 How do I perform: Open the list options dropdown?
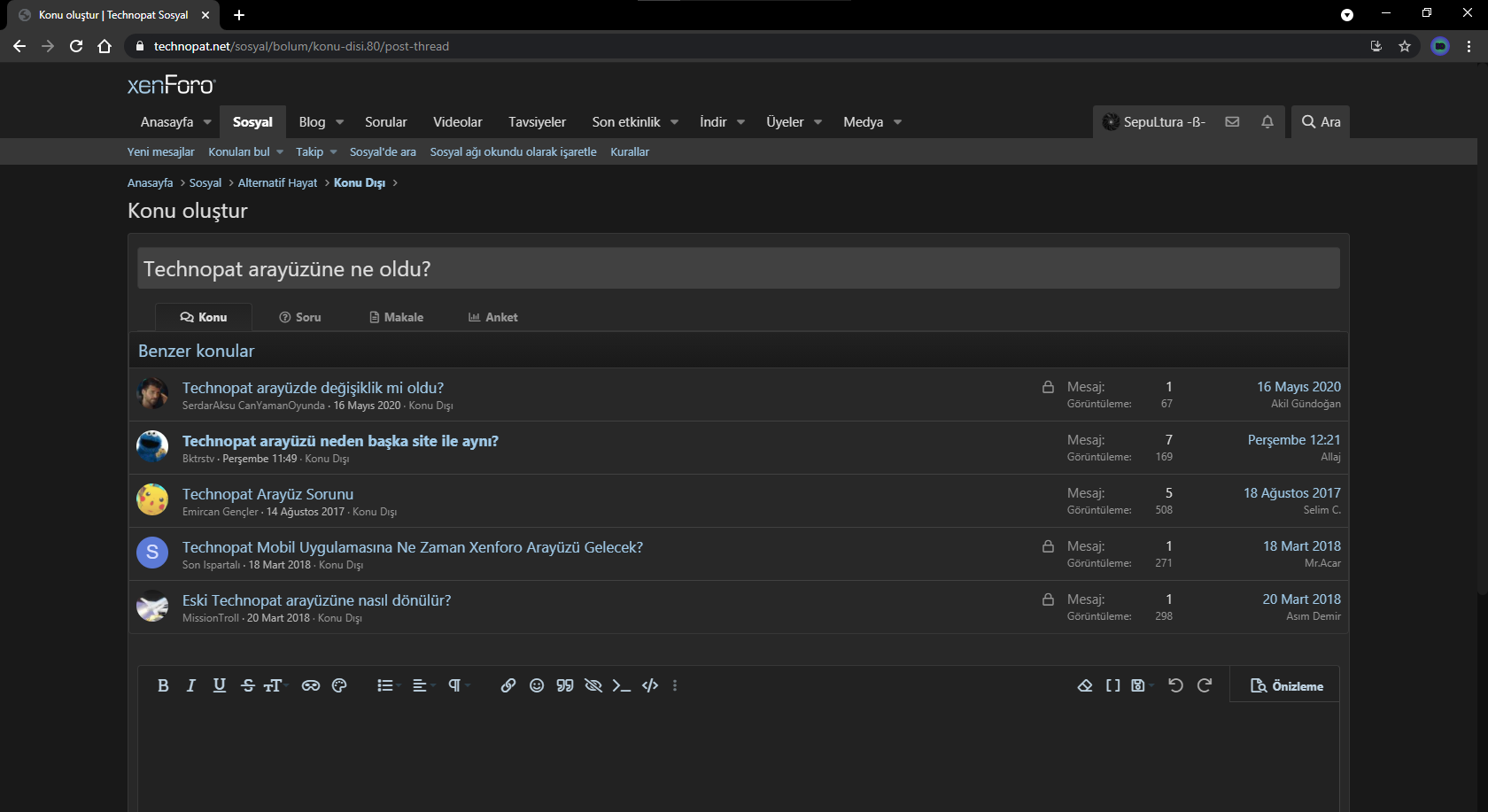[388, 685]
